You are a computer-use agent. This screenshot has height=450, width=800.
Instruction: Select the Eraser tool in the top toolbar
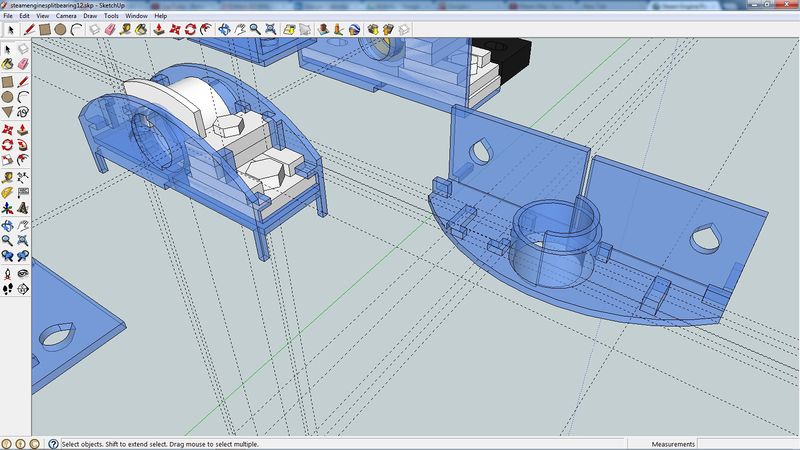pos(110,30)
